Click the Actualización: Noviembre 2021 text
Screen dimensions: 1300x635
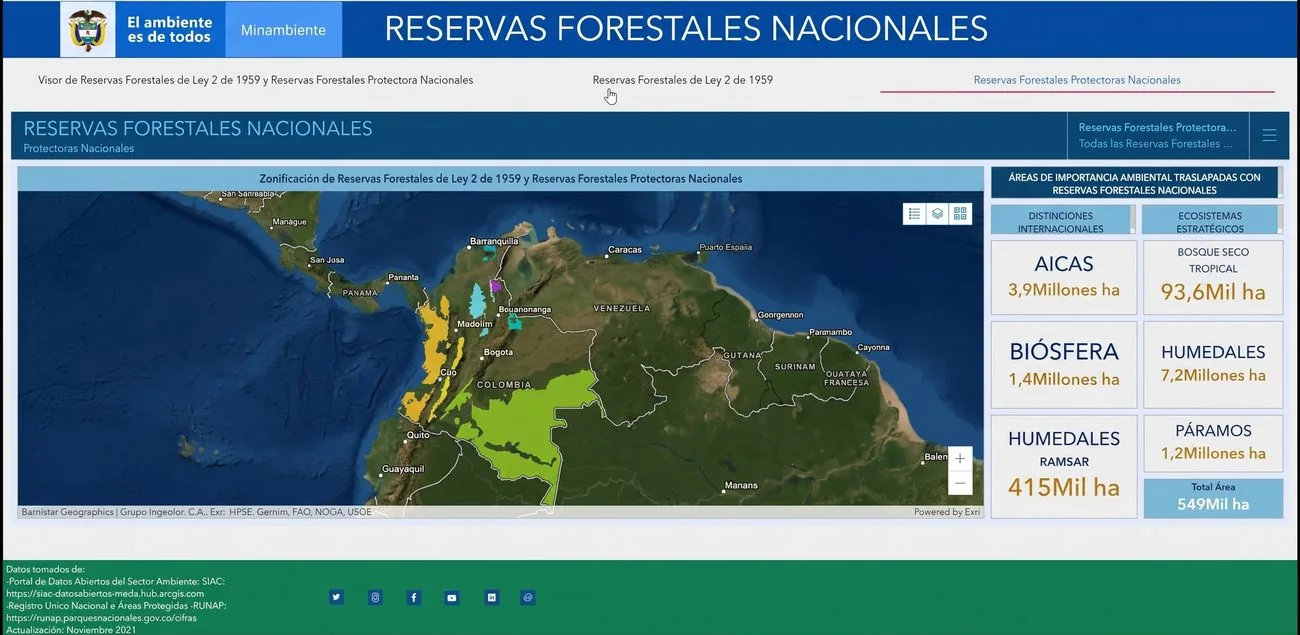click(x=71, y=630)
